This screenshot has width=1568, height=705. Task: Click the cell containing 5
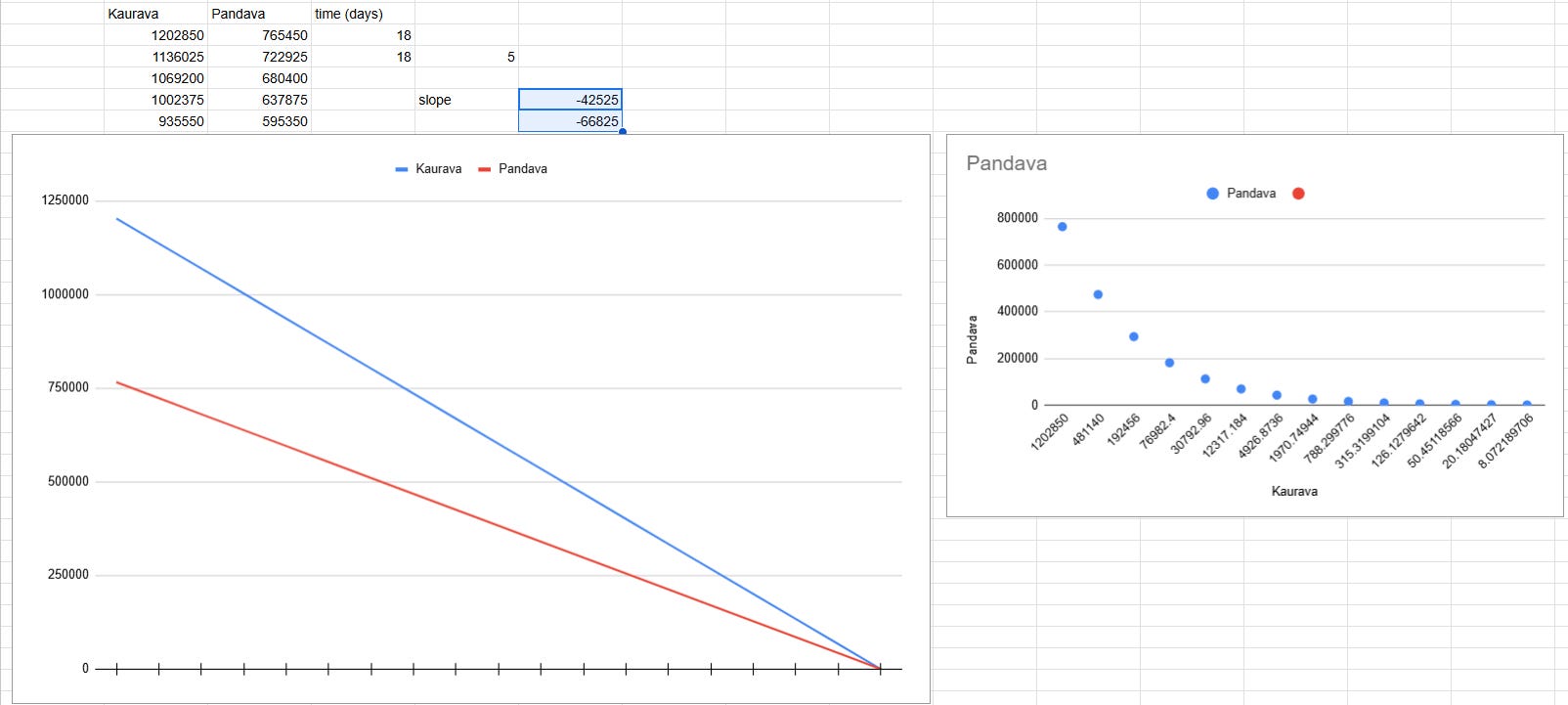click(466, 57)
